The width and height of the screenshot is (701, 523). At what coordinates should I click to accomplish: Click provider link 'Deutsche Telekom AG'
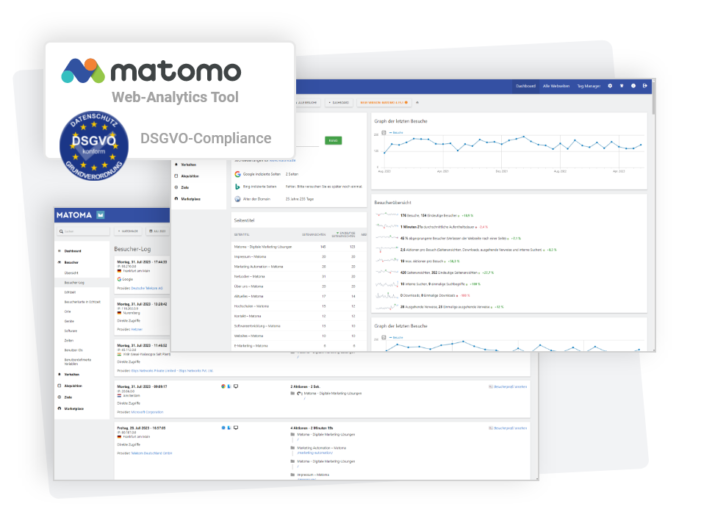147,288
